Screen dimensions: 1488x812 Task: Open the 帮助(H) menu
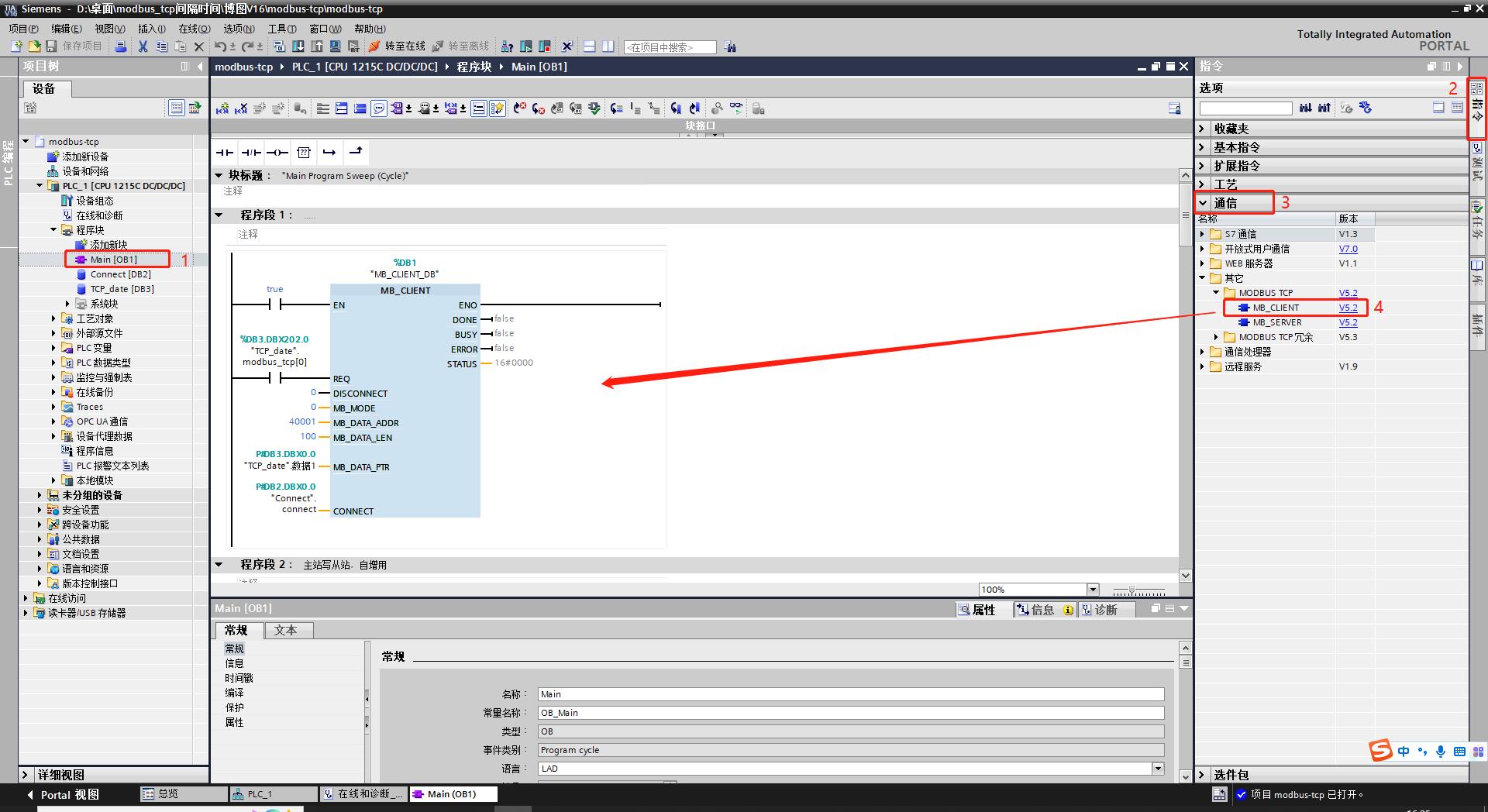(370, 29)
